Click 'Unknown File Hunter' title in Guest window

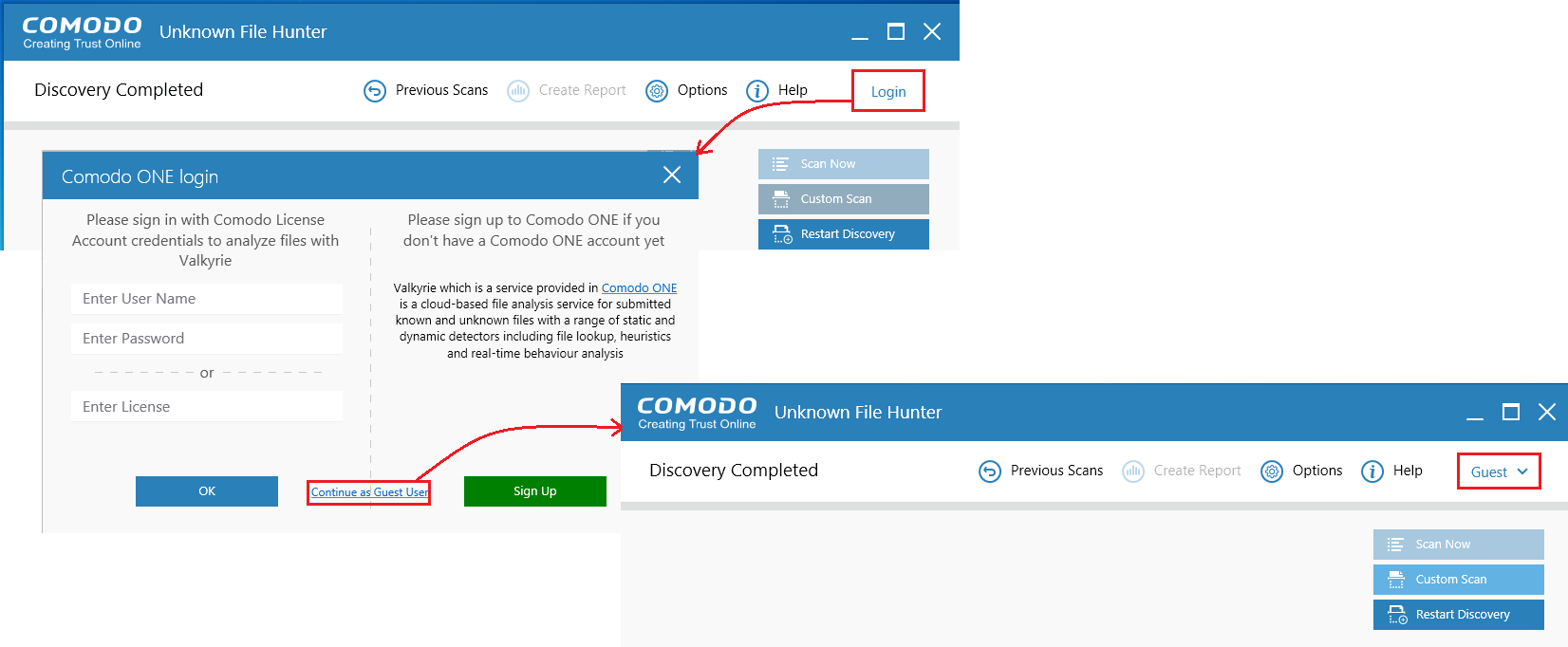point(858,413)
